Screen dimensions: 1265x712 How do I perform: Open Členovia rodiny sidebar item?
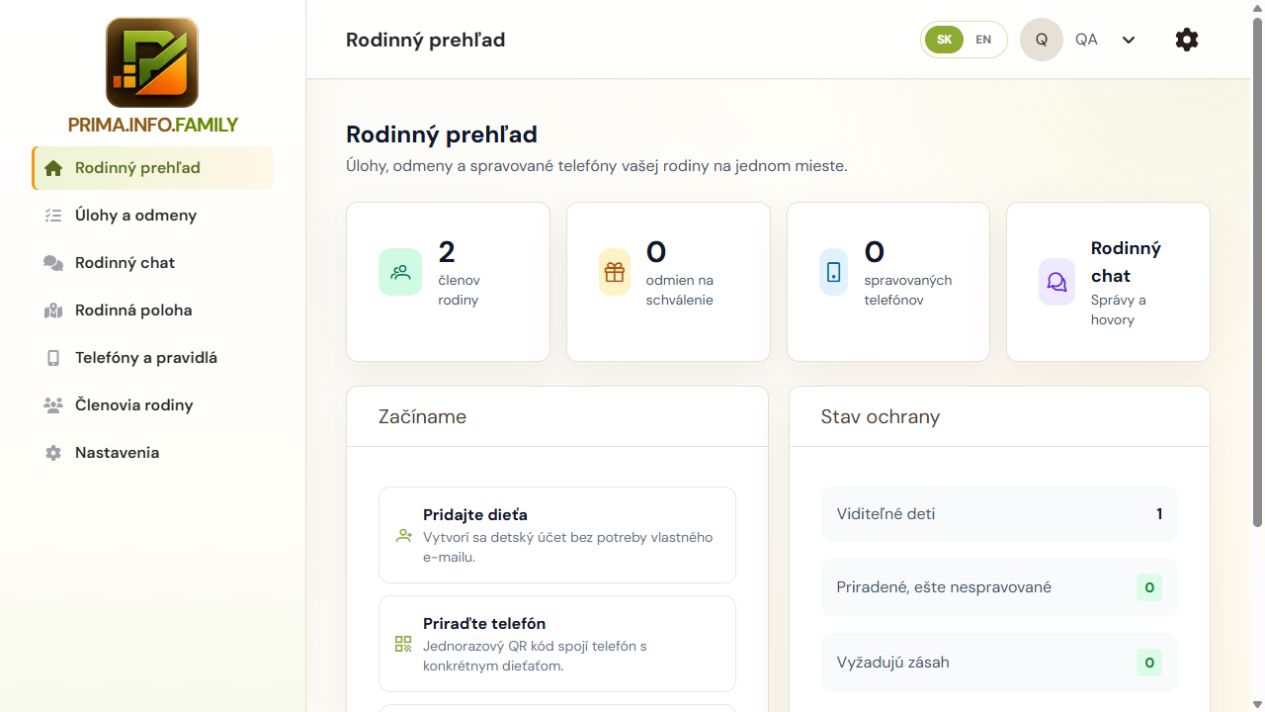(x=153, y=405)
